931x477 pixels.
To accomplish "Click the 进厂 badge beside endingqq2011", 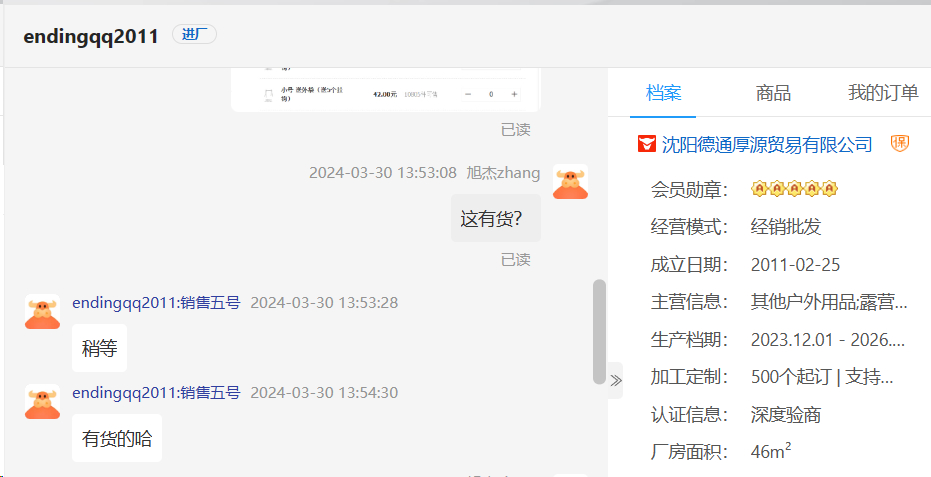I will point(194,35).
